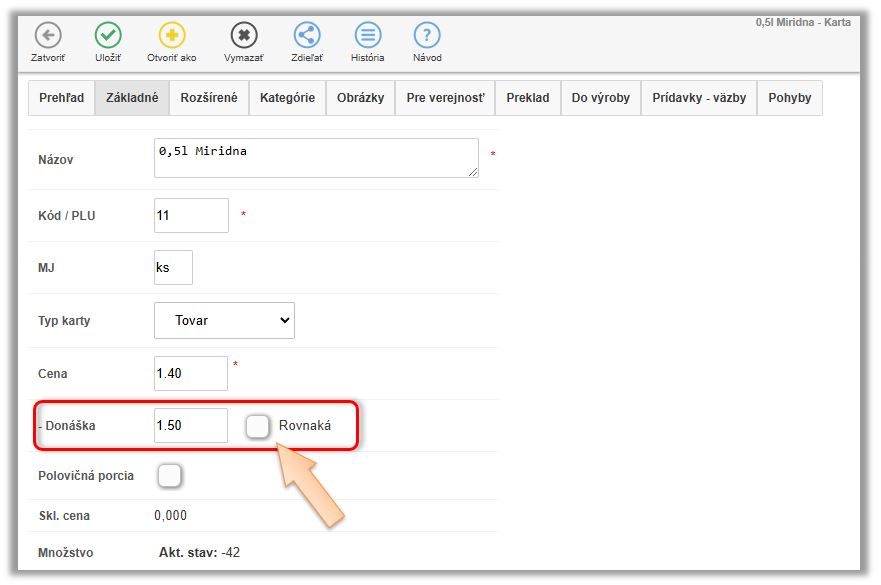This screenshot has width=881, height=585.
Task: Click into the Názov text field
Action: [315, 158]
